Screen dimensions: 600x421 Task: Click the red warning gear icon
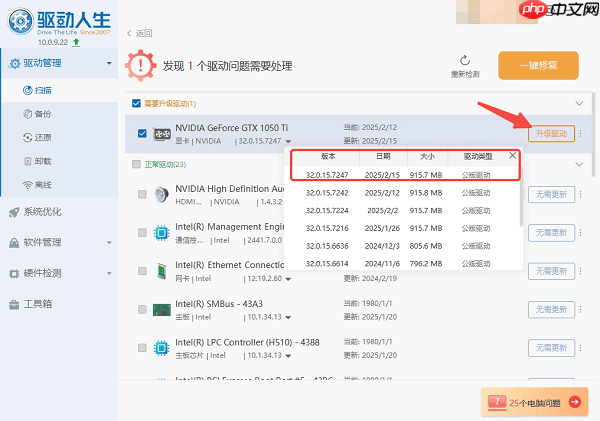[x=140, y=65]
